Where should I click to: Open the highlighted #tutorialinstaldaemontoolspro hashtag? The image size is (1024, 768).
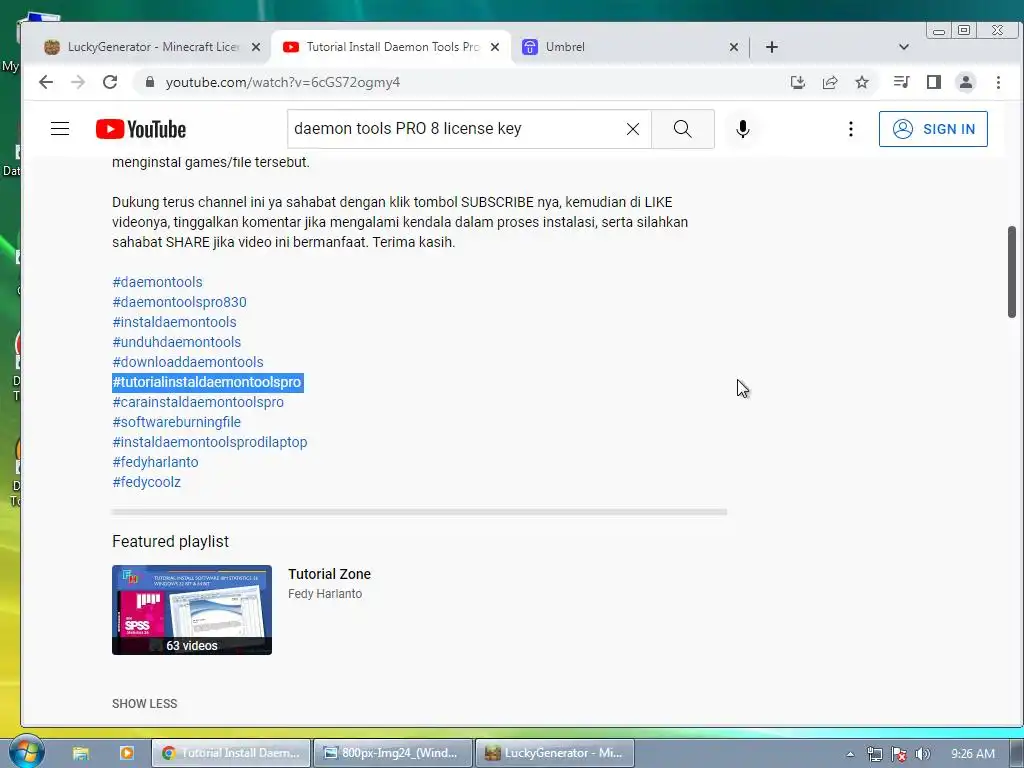click(208, 382)
